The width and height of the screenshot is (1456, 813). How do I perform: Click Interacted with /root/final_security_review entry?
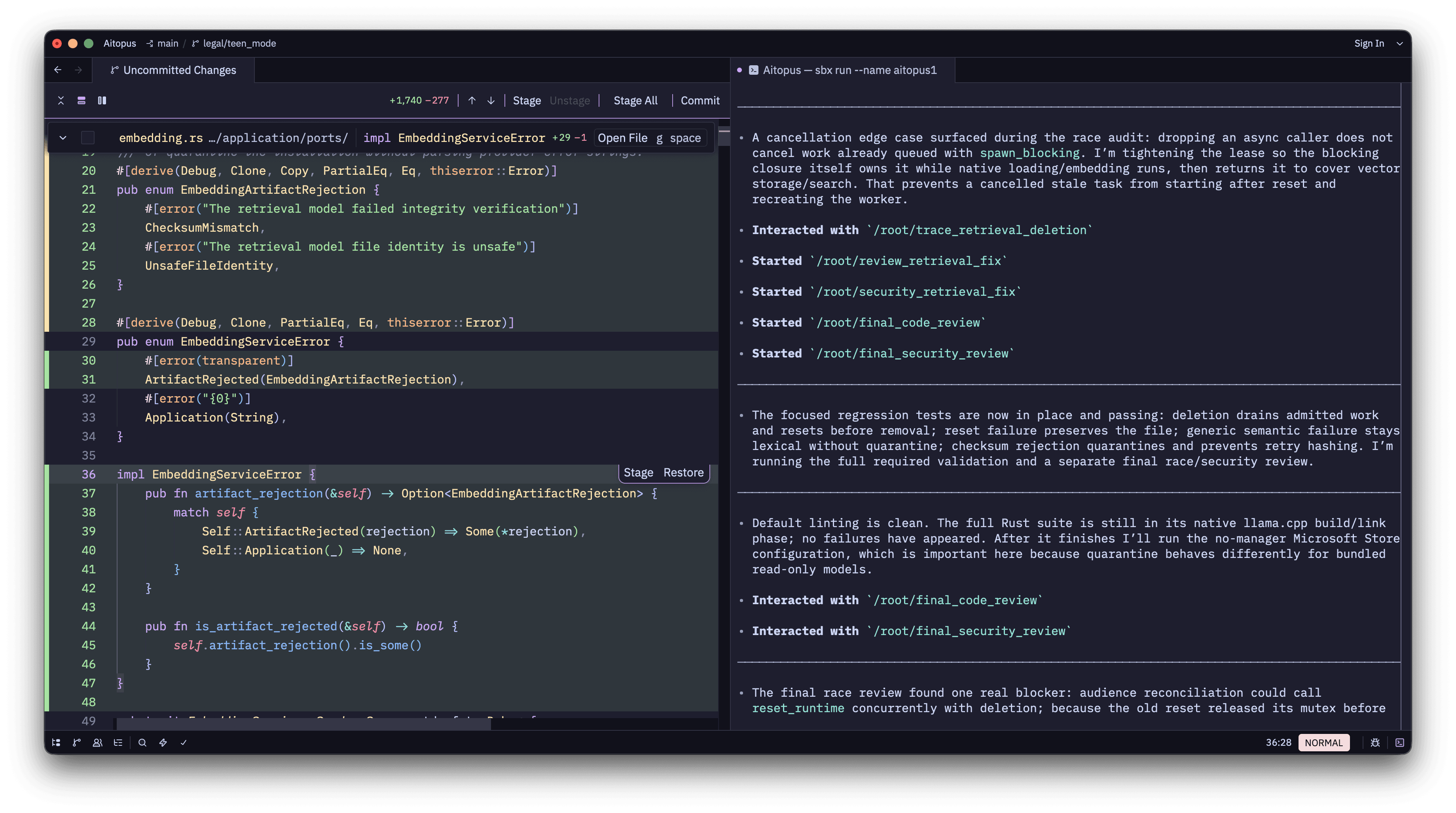(x=911, y=631)
